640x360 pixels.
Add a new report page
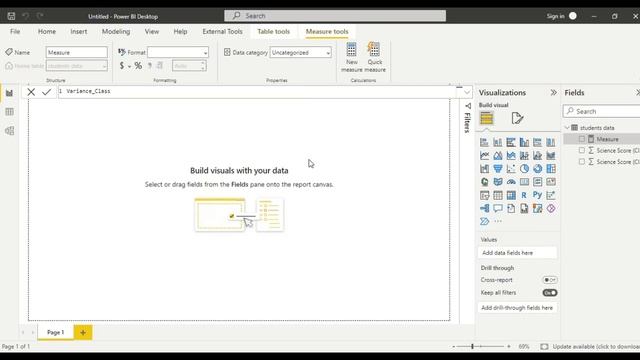click(x=83, y=333)
